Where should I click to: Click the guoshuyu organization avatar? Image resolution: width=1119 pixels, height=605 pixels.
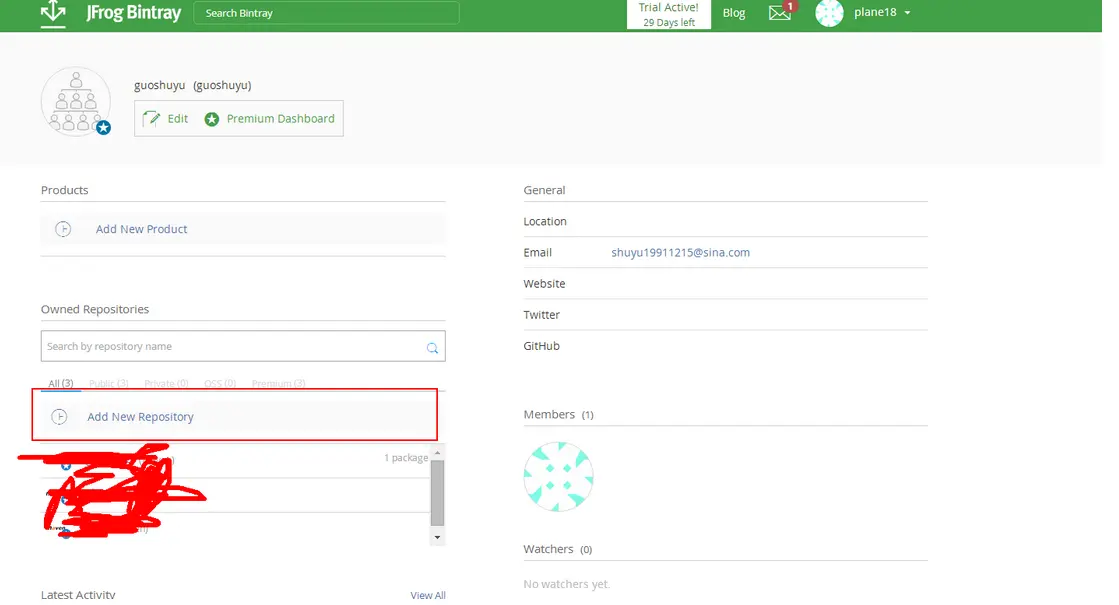[76, 101]
